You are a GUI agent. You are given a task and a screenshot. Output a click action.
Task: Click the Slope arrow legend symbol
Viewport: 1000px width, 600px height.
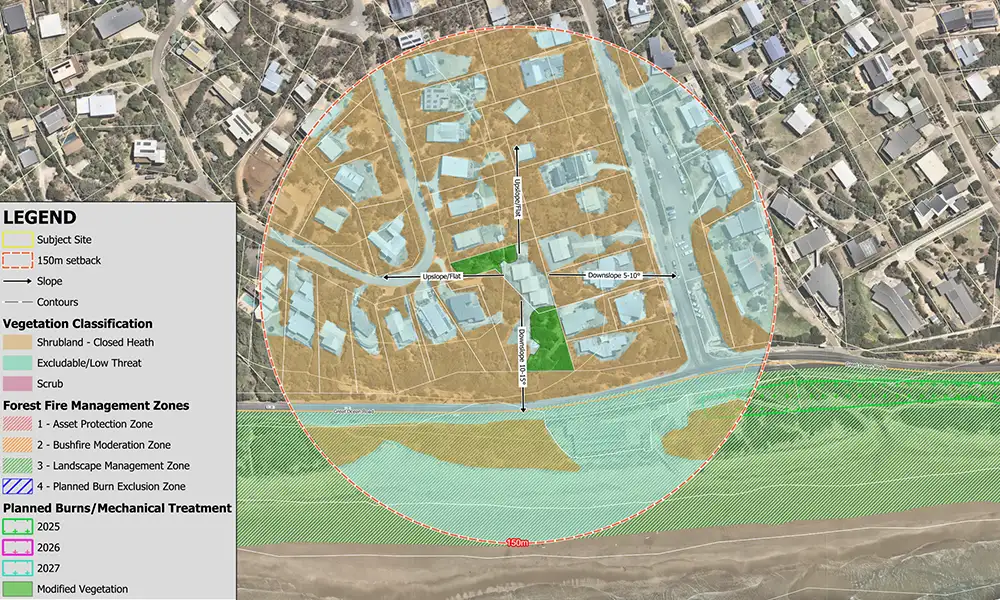point(17,281)
